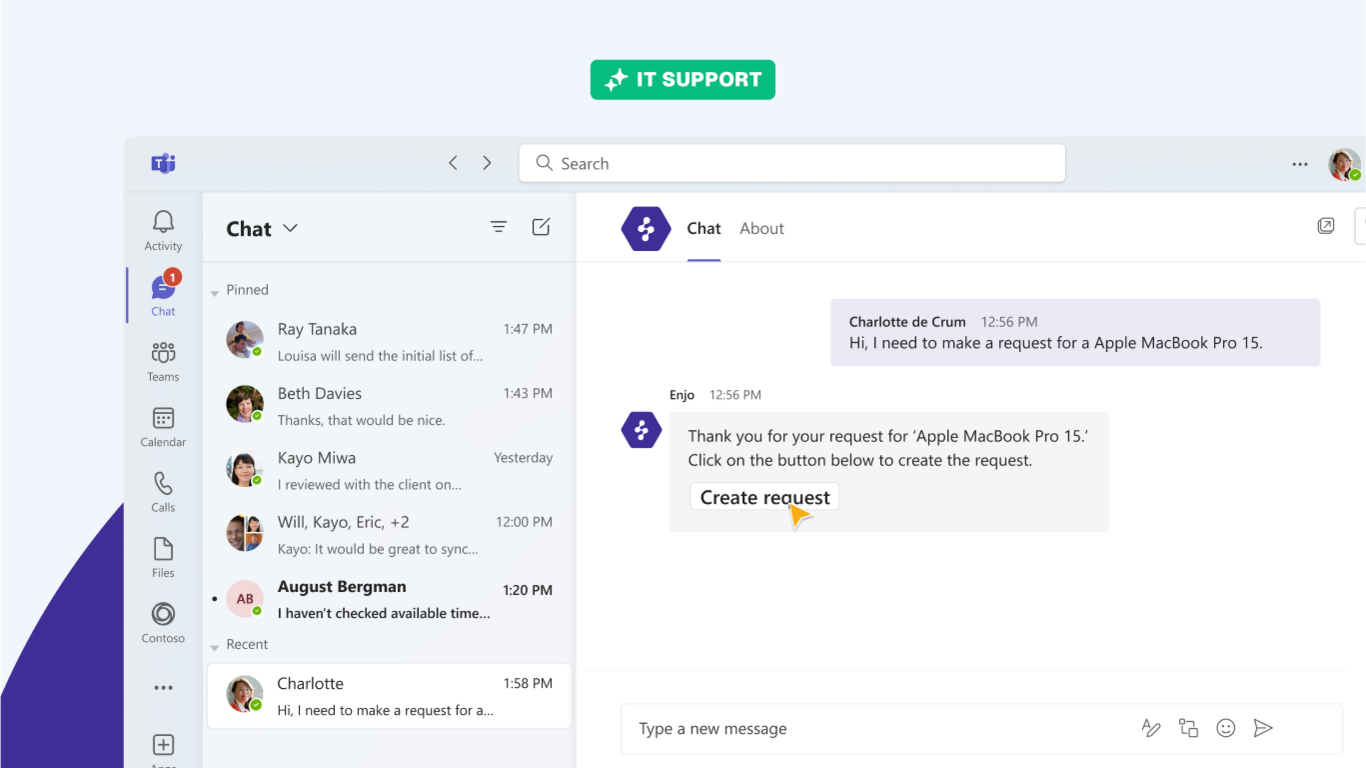Image resolution: width=1366 pixels, height=768 pixels.
Task: Open the profile avatar at top right
Action: (1344, 164)
